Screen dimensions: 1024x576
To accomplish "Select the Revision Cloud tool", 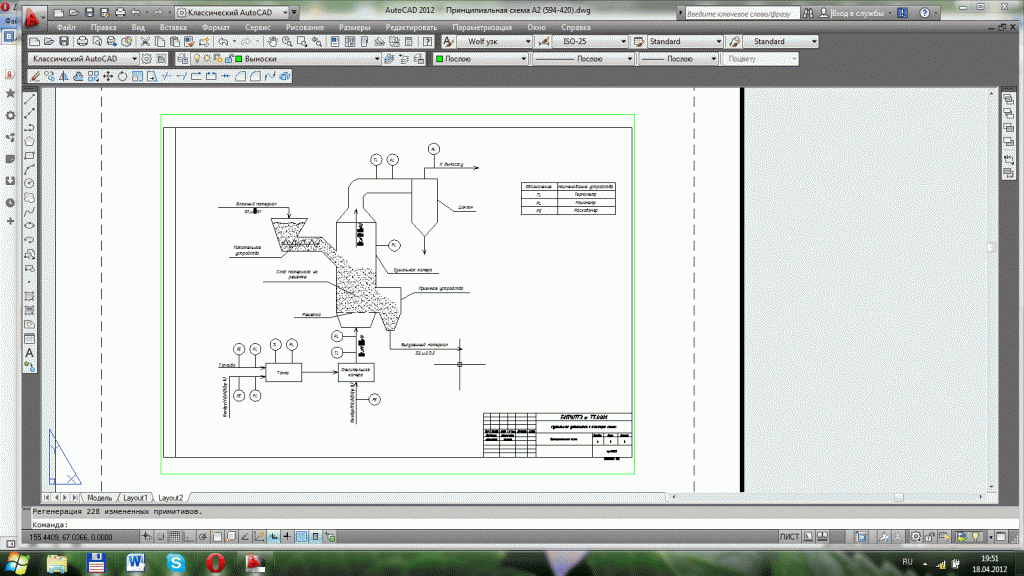I will pyautogui.click(x=29, y=197).
